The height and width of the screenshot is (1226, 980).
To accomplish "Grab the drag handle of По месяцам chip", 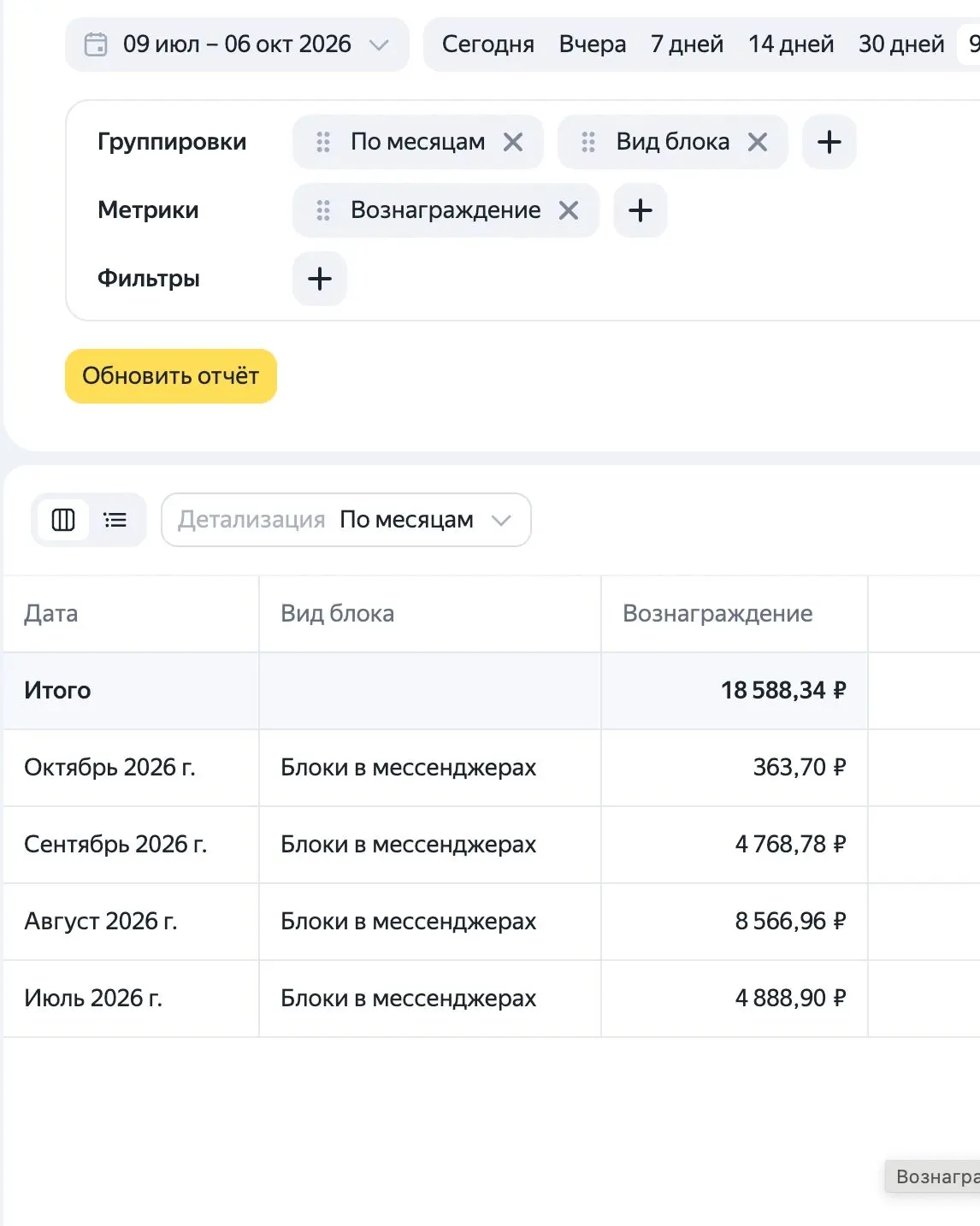I will (323, 142).
